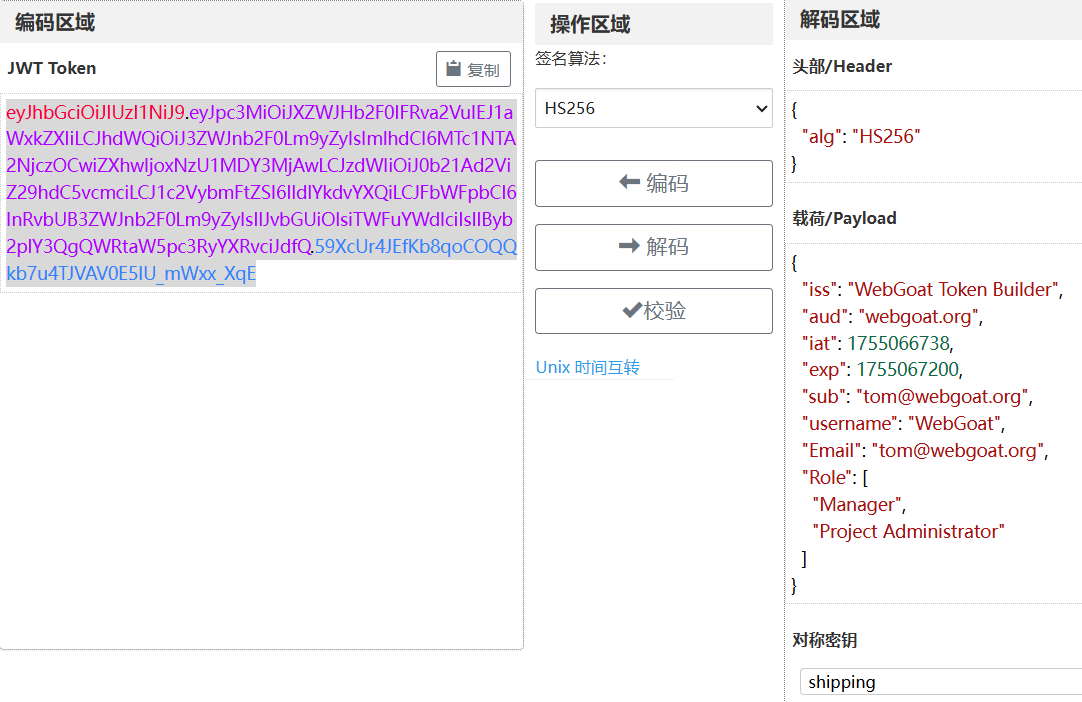The height and width of the screenshot is (702, 1082).
Task: Click the 解码区域 panel heading
Action: pyautogui.click(x=840, y=20)
